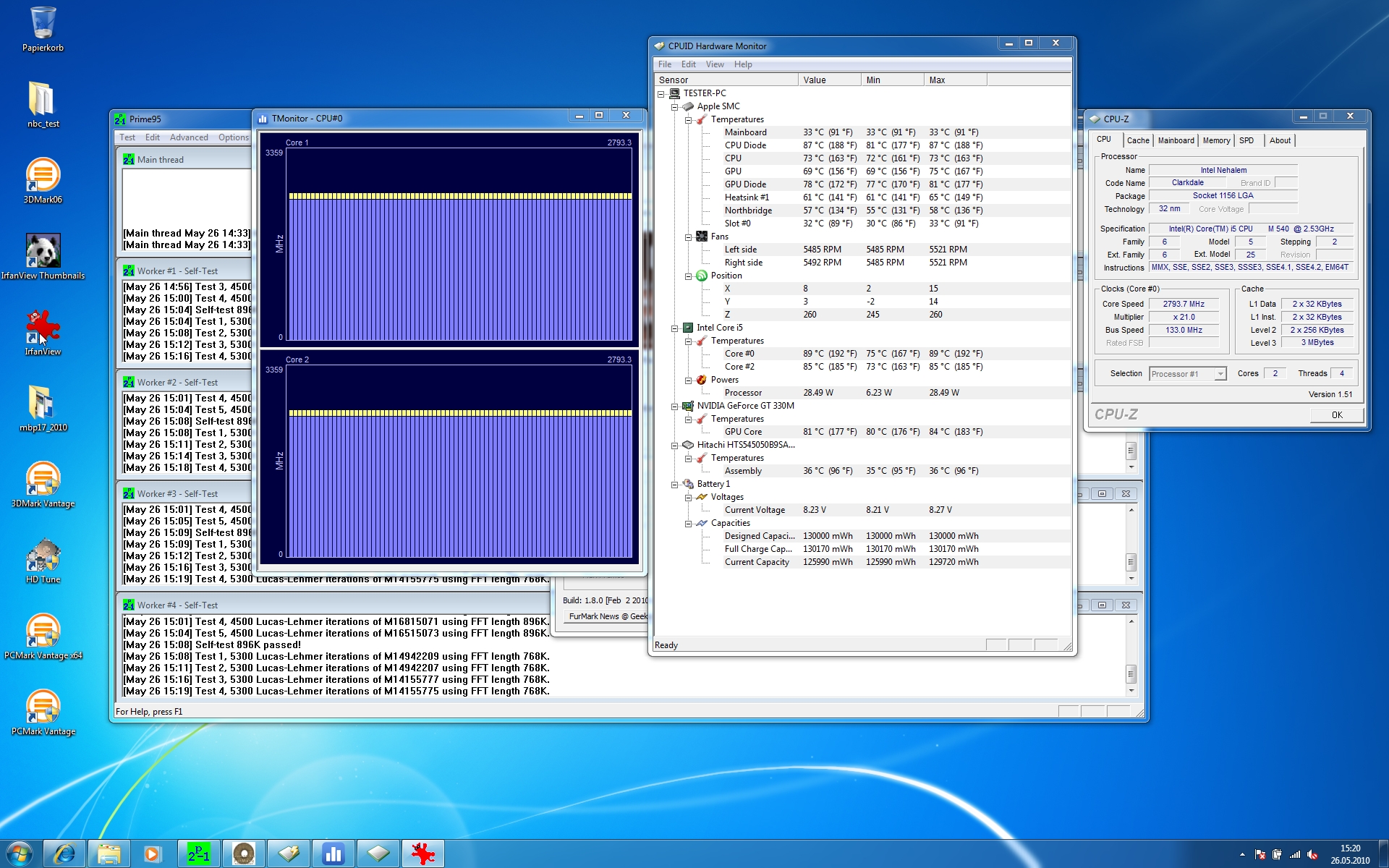This screenshot has height=868, width=1389.
Task: Open the HD Tune desktop shortcut
Action: [x=43, y=557]
